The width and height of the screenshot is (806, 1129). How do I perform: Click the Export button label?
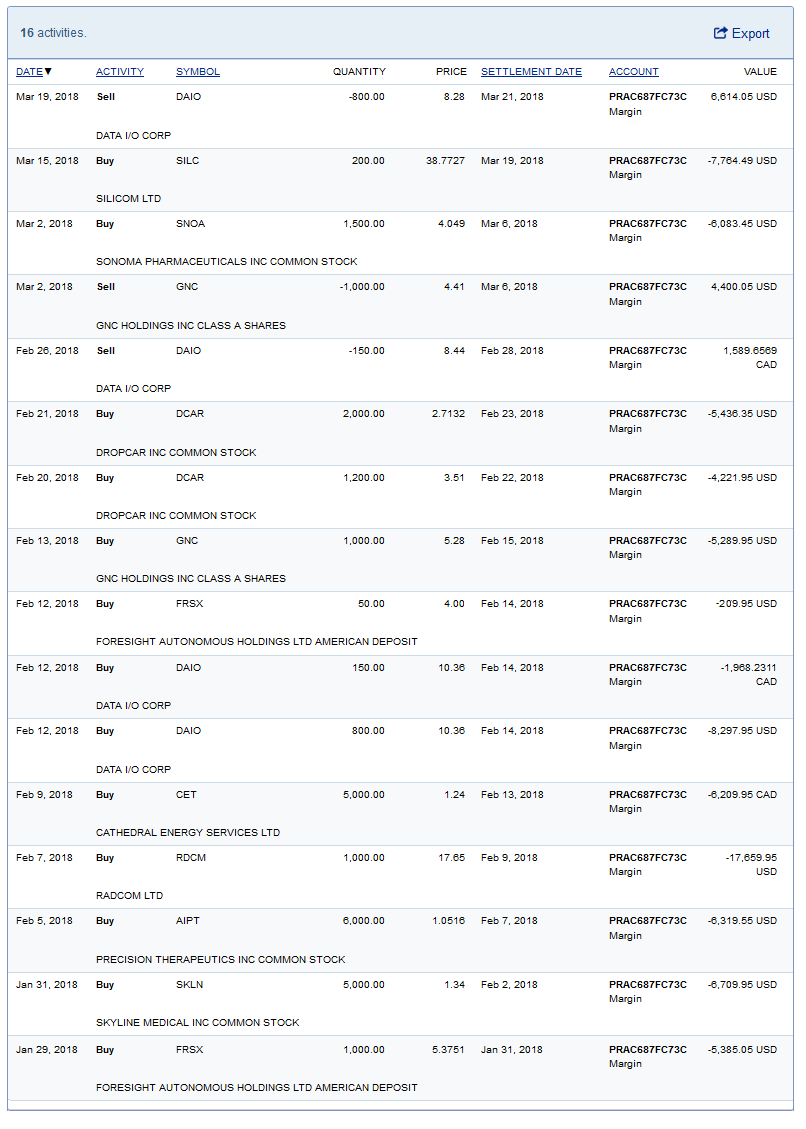click(751, 34)
